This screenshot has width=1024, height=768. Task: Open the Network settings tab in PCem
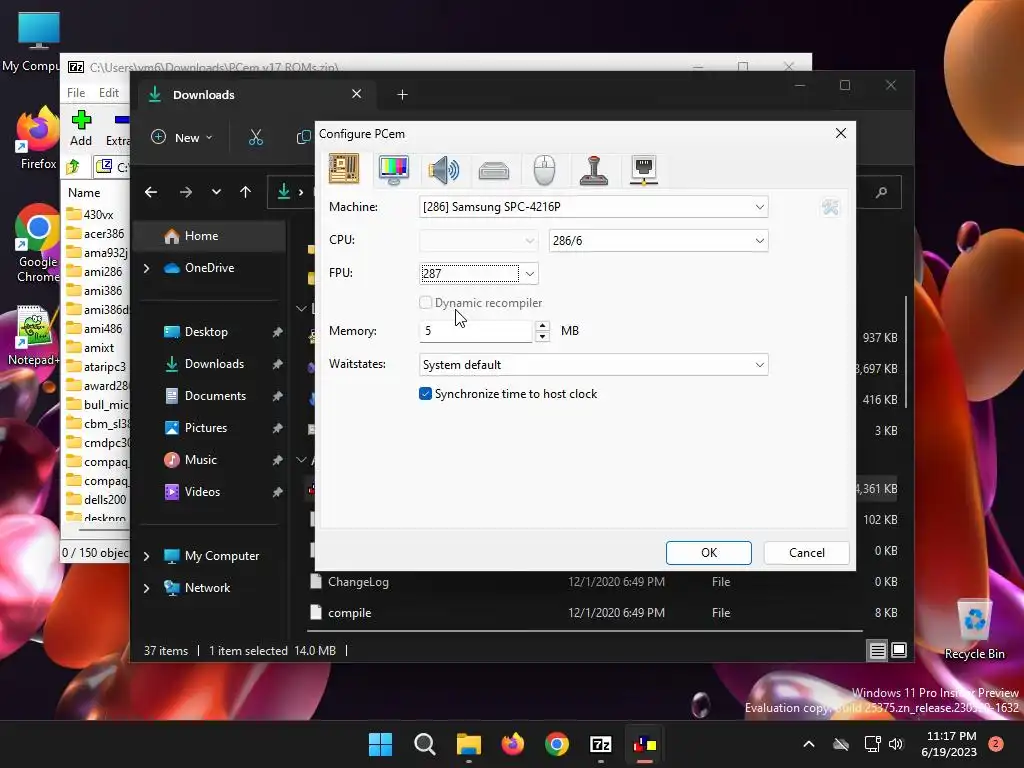(643, 170)
